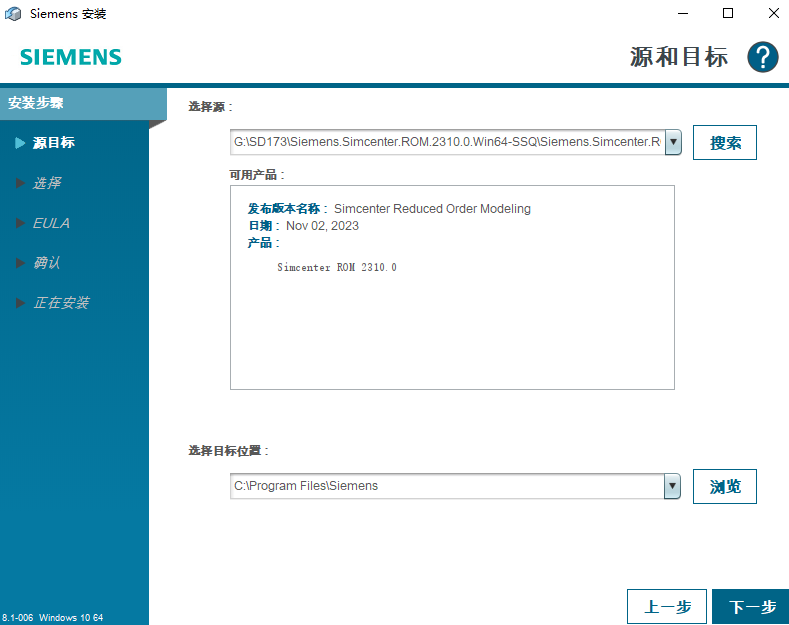The width and height of the screenshot is (789, 625).
Task: Click the 产品 label in the products box
Action: coord(263,243)
